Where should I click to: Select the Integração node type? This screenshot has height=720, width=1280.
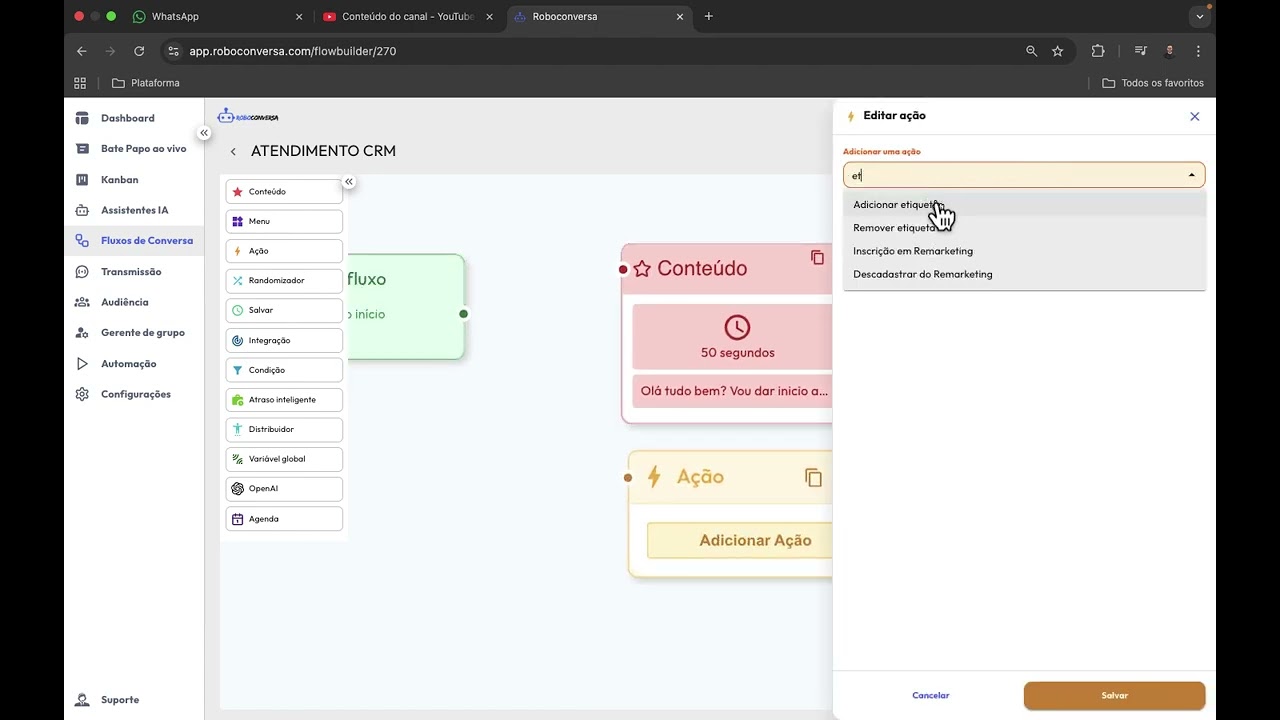tap(284, 341)
